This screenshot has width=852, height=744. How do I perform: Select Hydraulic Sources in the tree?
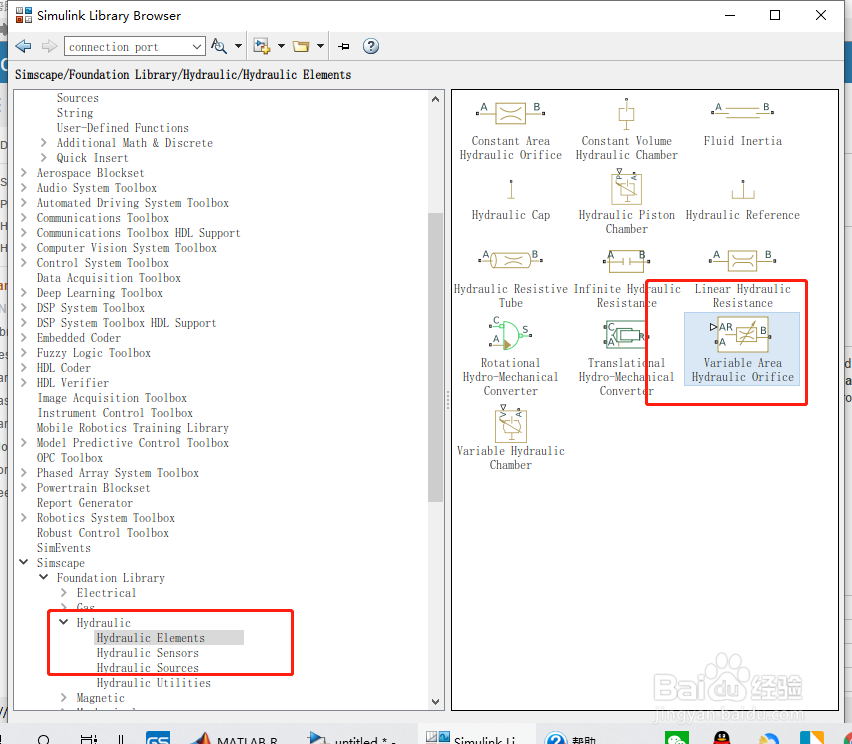pyautogui.click(x=147, y=667)
